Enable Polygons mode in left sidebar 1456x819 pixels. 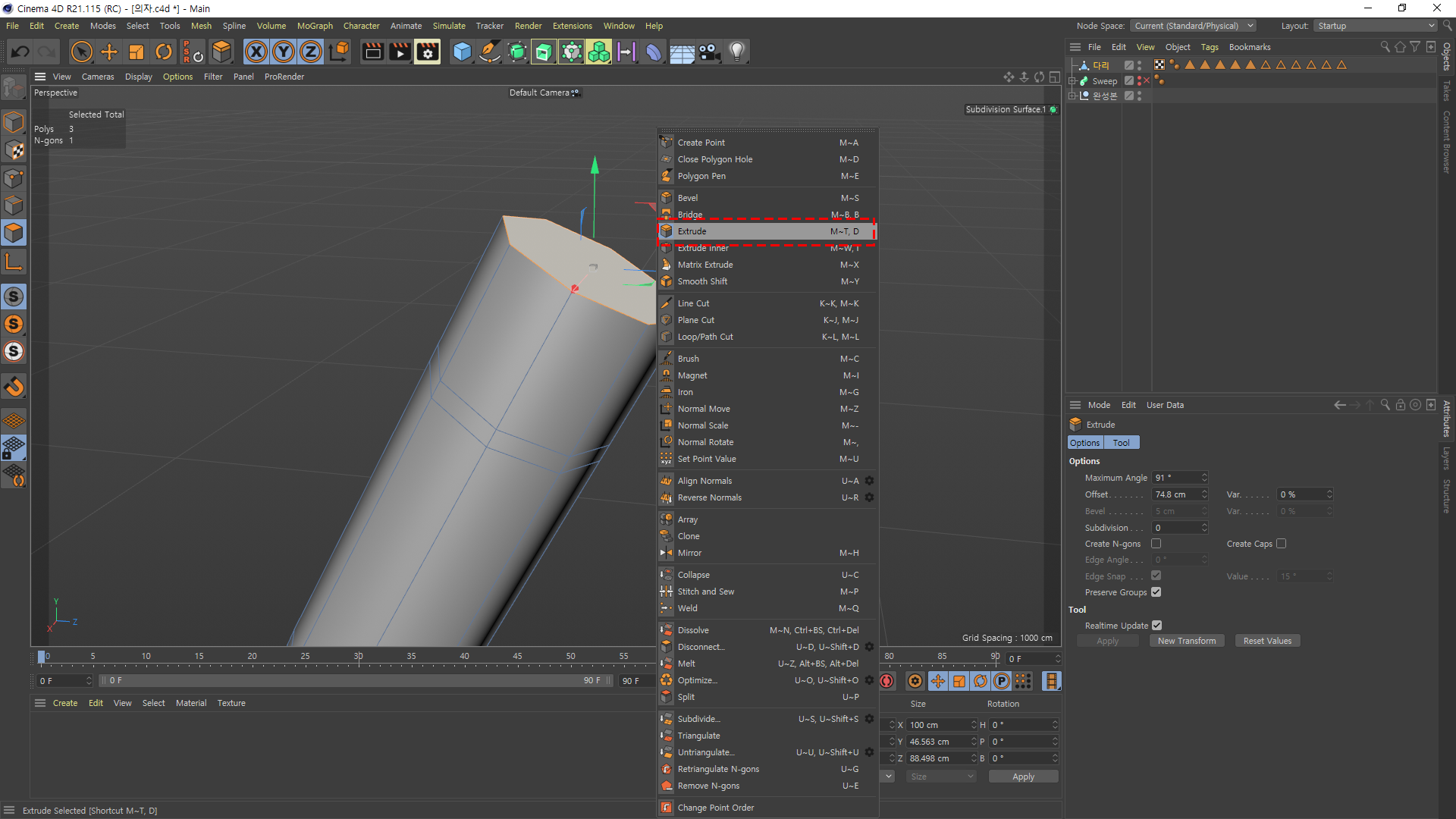click(x=14, y=233)
